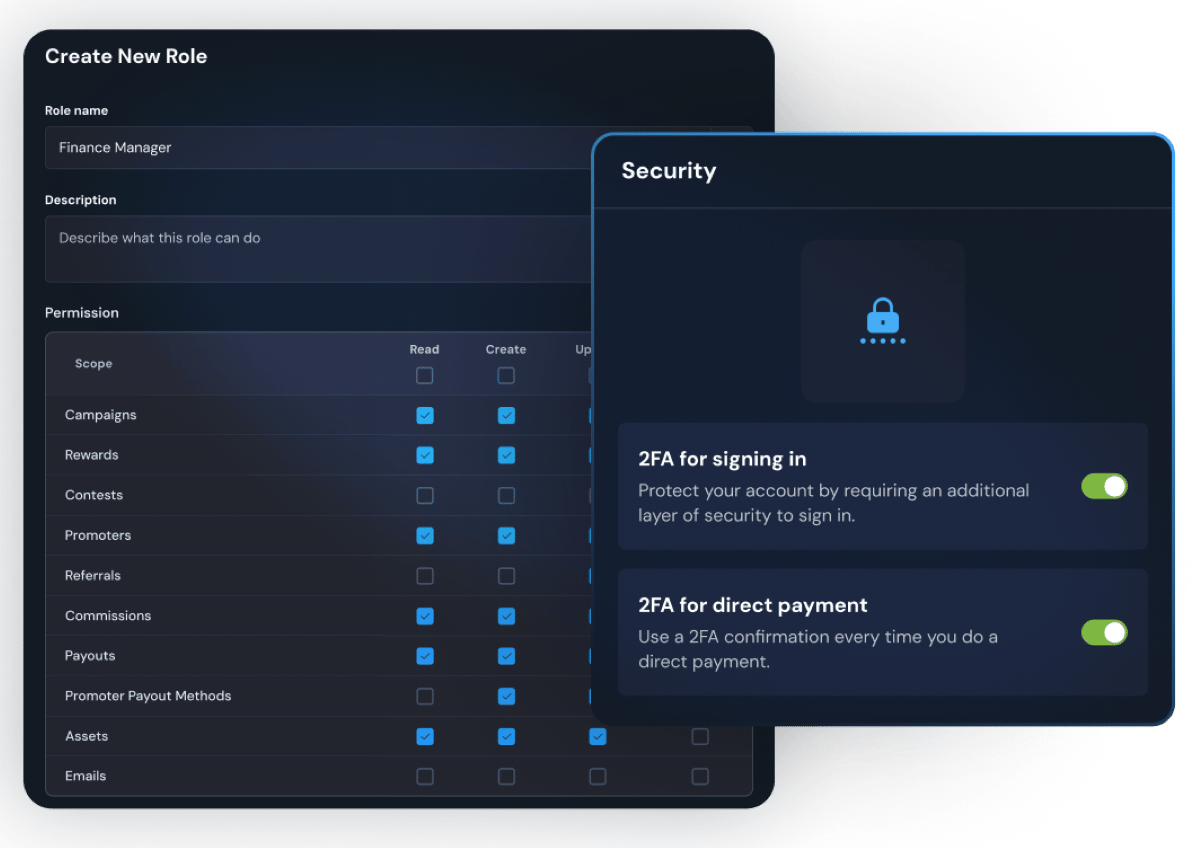Viewport: 1190px width, 848px height.
Task: Uncheck Create permission for Promoter Payout Methods
Action: (506, 696)
